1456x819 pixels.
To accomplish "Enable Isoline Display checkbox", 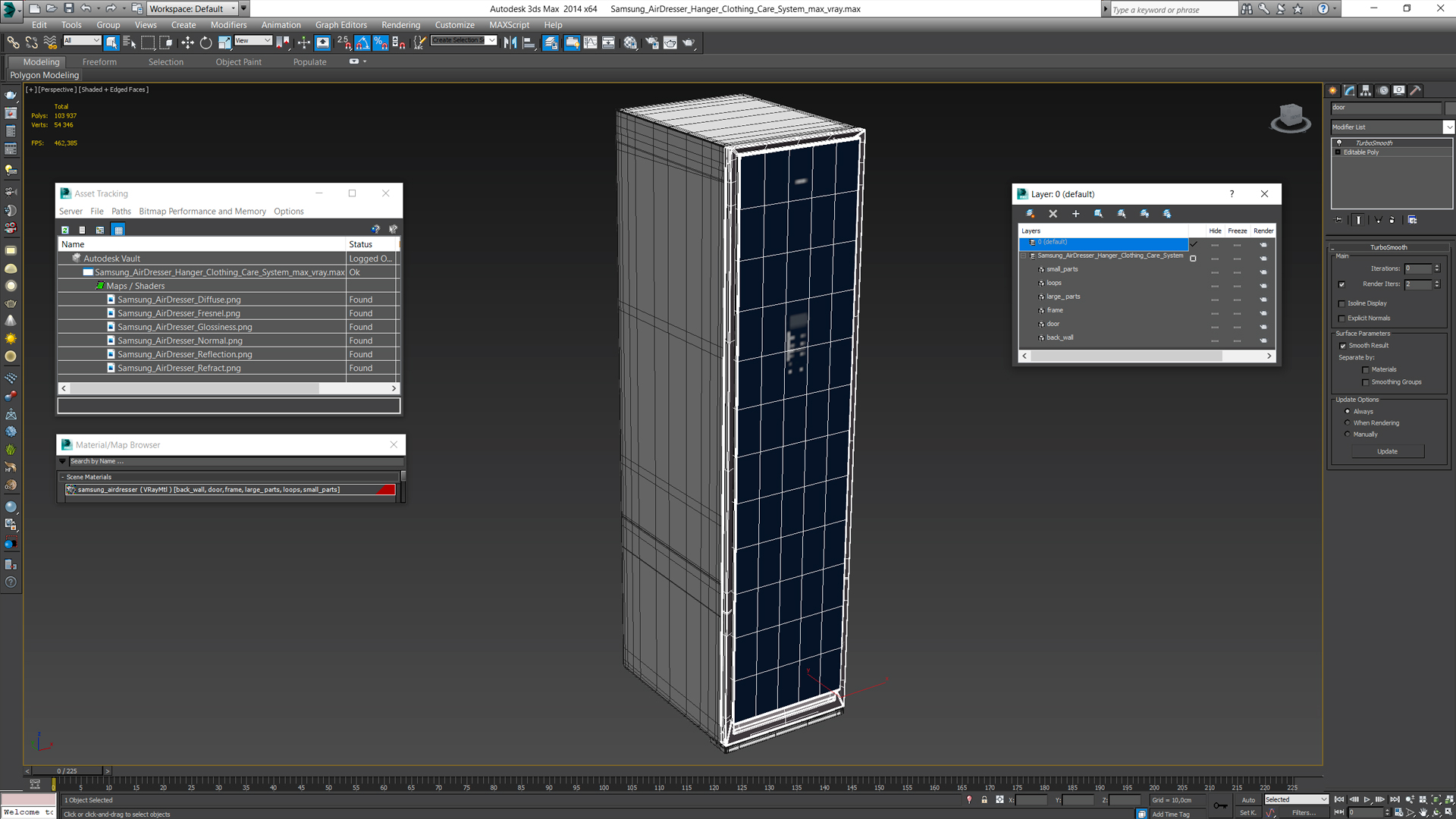I will coord(1341,303).
